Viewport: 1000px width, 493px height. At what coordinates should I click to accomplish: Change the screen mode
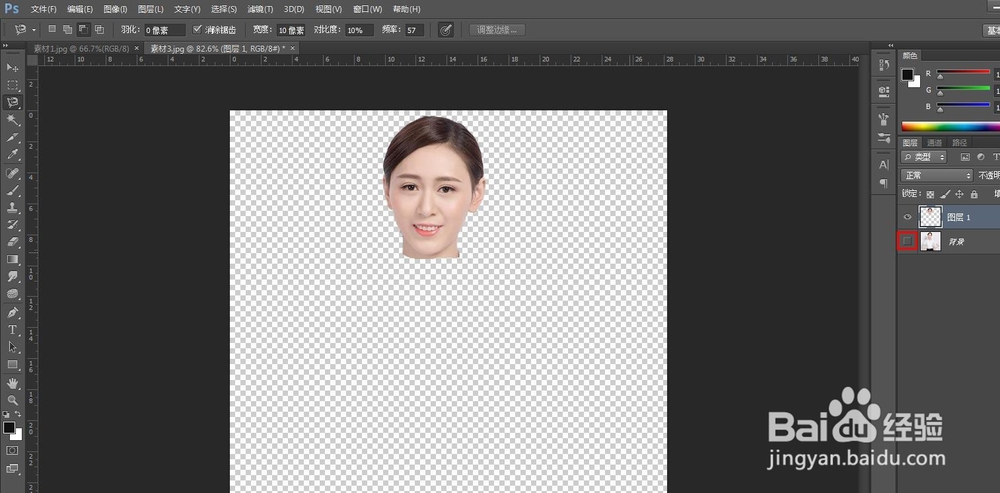click(x=12, y=469)
